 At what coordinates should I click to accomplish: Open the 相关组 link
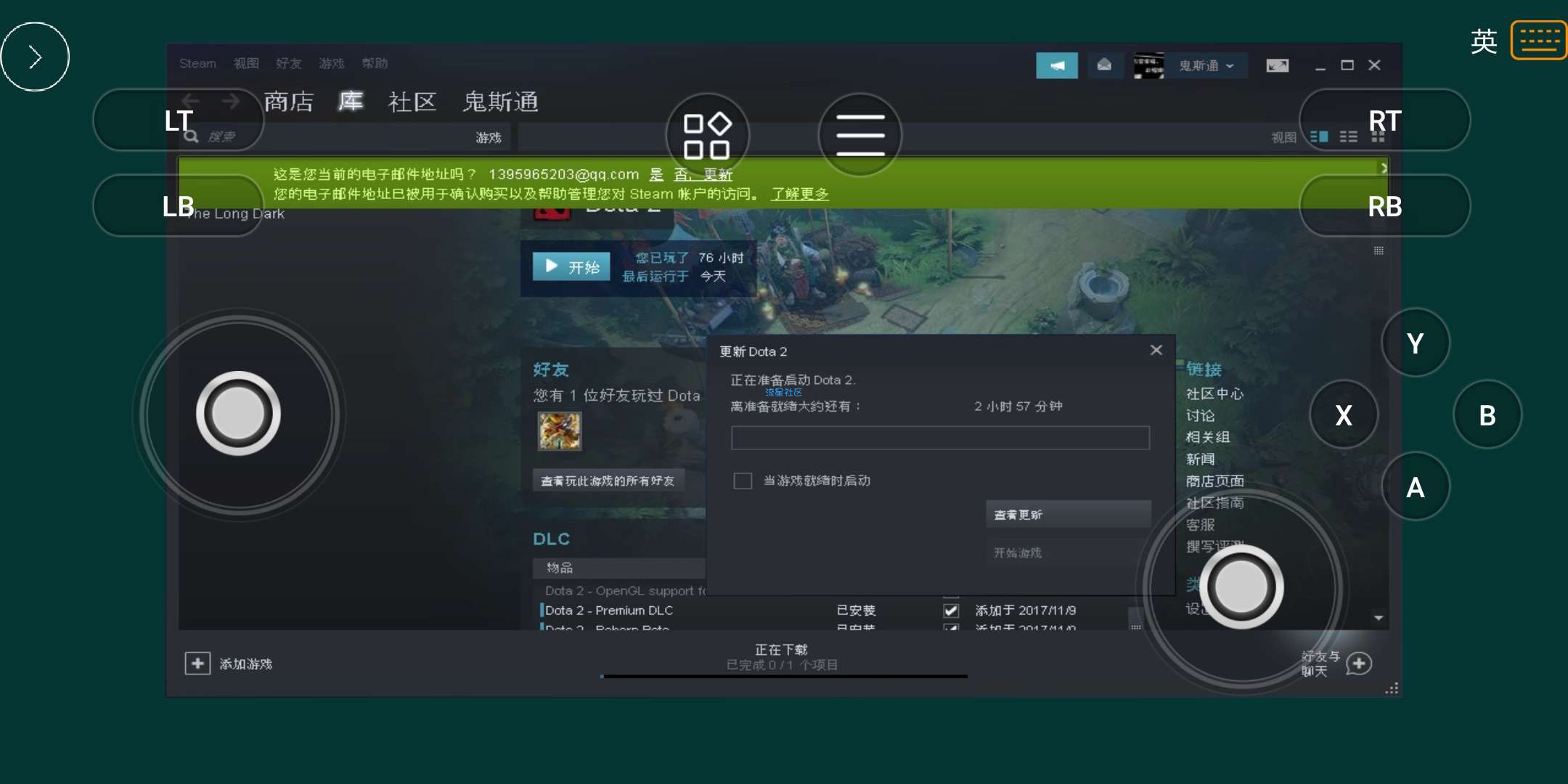[1208, 437]
